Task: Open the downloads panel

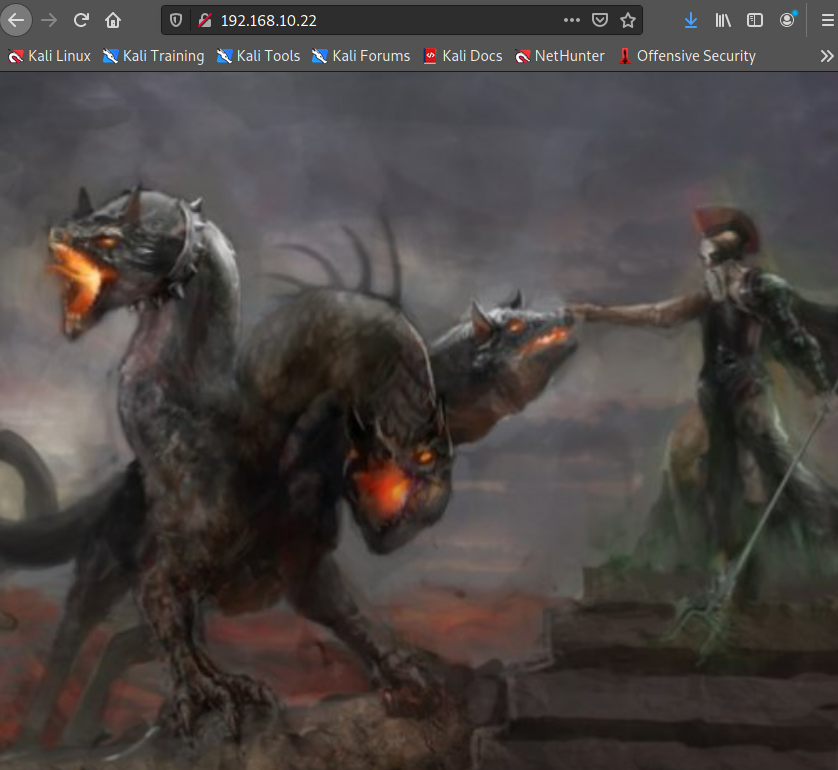Action: (x=691, y=20)
